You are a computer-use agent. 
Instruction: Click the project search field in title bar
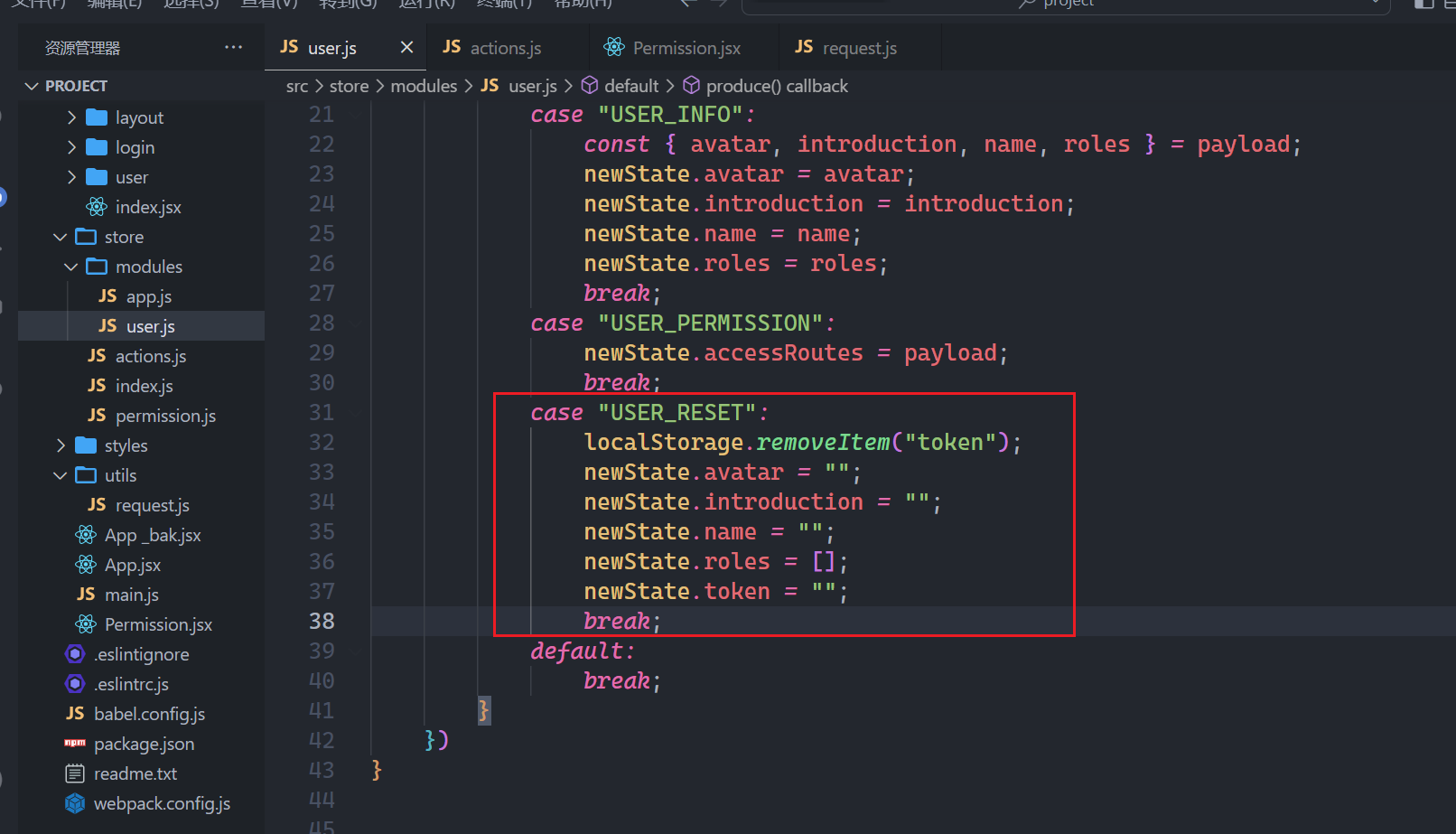(x=1066, y=5)
